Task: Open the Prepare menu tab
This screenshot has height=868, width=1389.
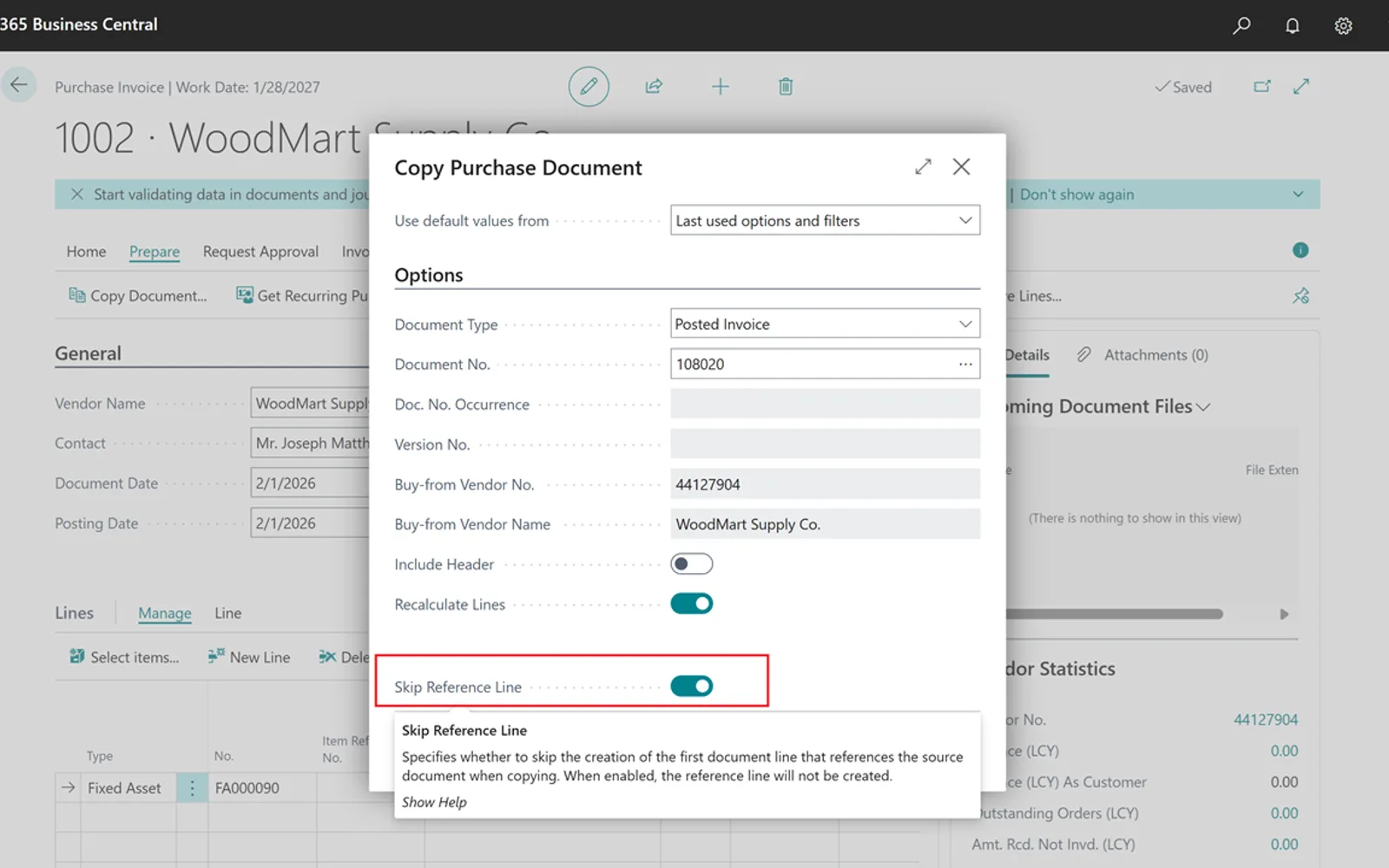Action: tap(155, 252)
